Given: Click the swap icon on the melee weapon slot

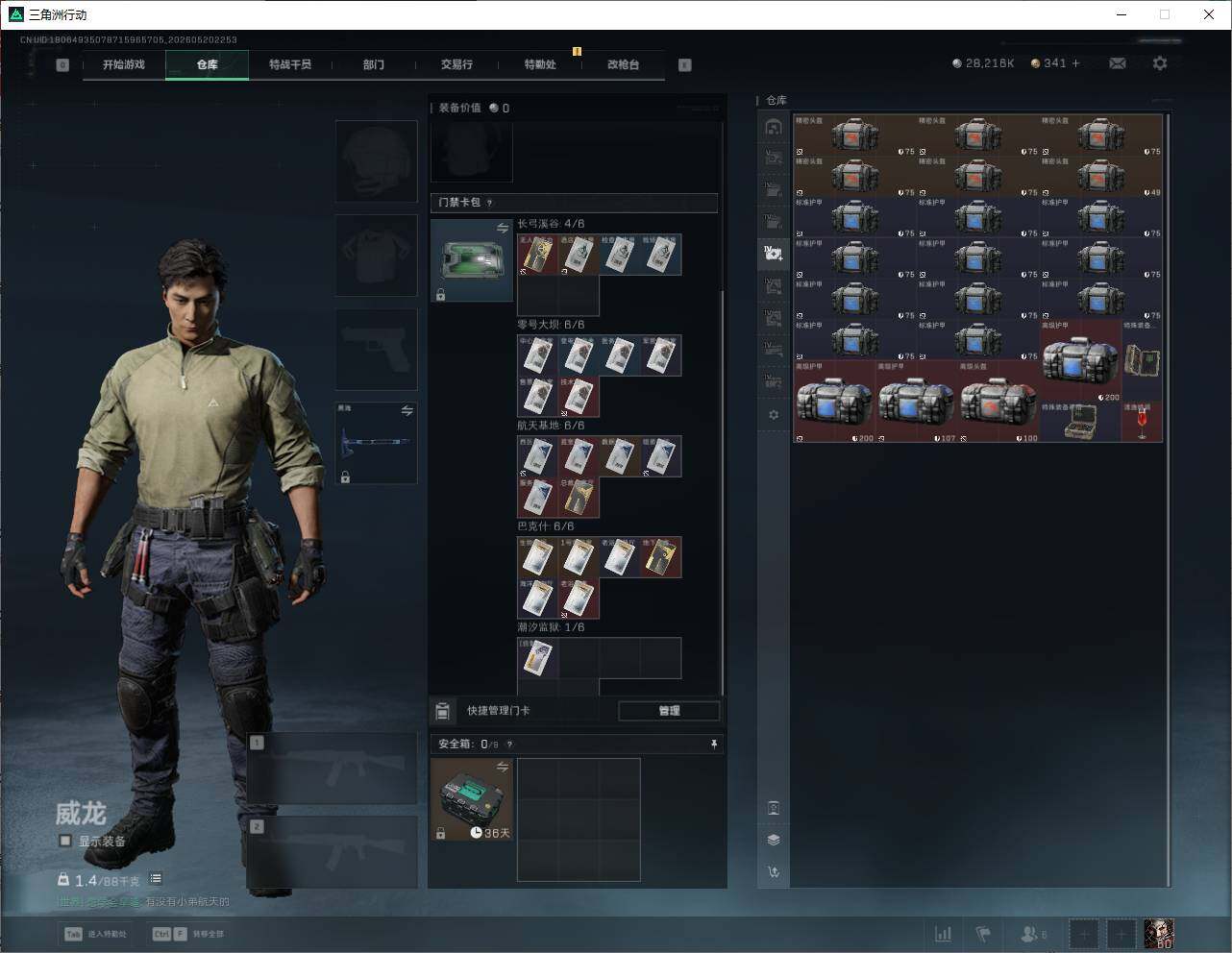Looking at the screenshot, I should click(x=407, y=411).
